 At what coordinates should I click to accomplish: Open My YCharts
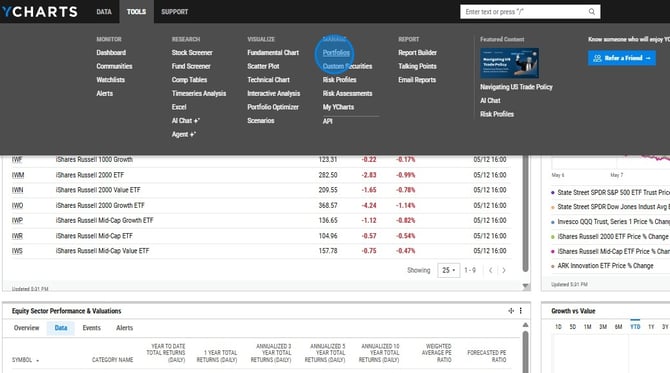point(338,107)
